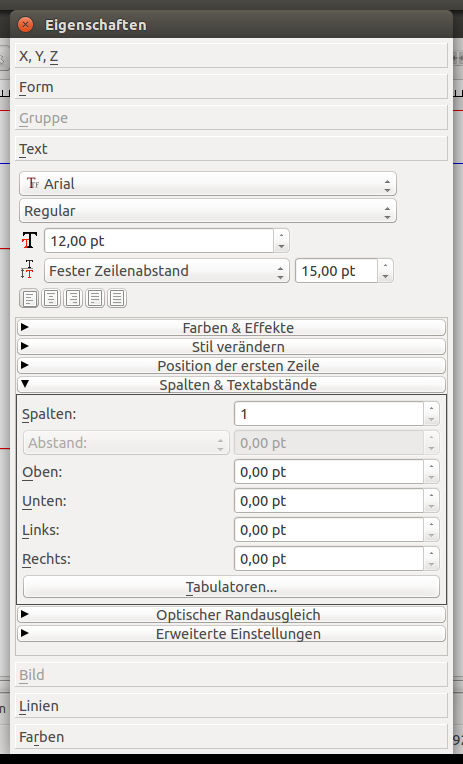Click the font size T icon
The width and height of the screenshot is (463, 764).
(x=29, y=241)
